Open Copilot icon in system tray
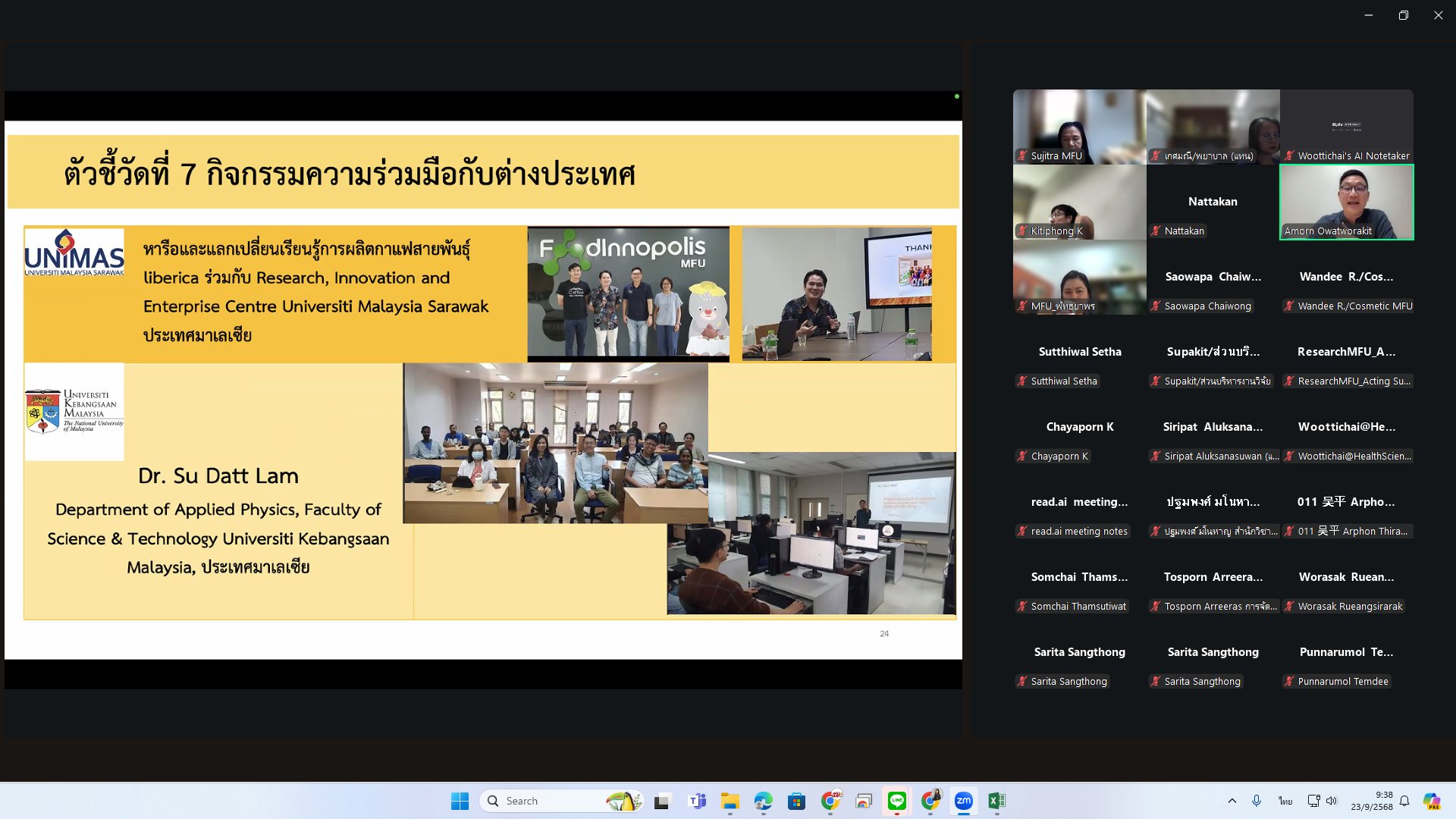Image resolution: width=1456 pixels, height=819 pixels. (x=1431, y=801)
